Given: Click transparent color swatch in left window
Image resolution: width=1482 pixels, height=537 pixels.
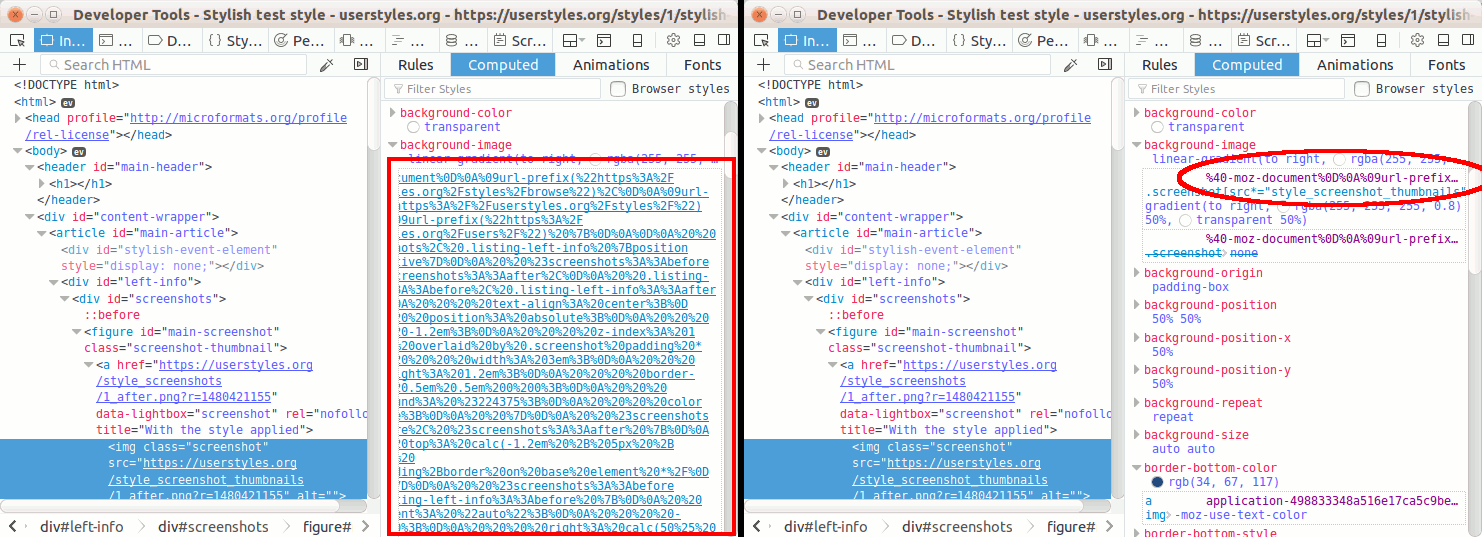Looking at the screenshot, I should click(x=413, y=128).
